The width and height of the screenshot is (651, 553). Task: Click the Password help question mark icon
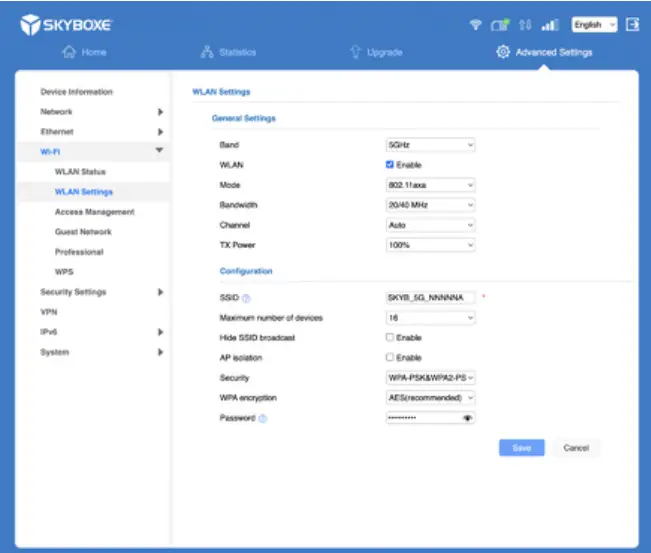[x=263, y=418]
